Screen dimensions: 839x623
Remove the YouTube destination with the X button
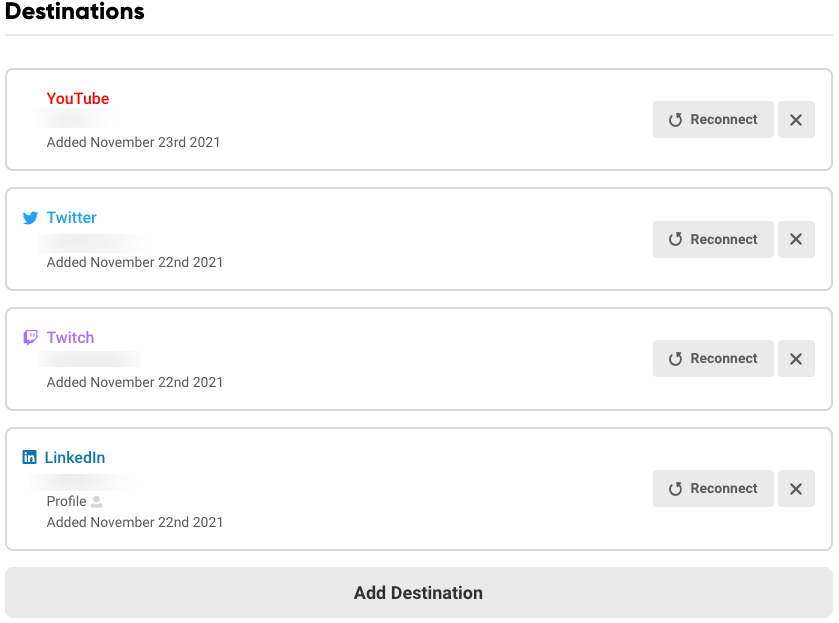796,119
